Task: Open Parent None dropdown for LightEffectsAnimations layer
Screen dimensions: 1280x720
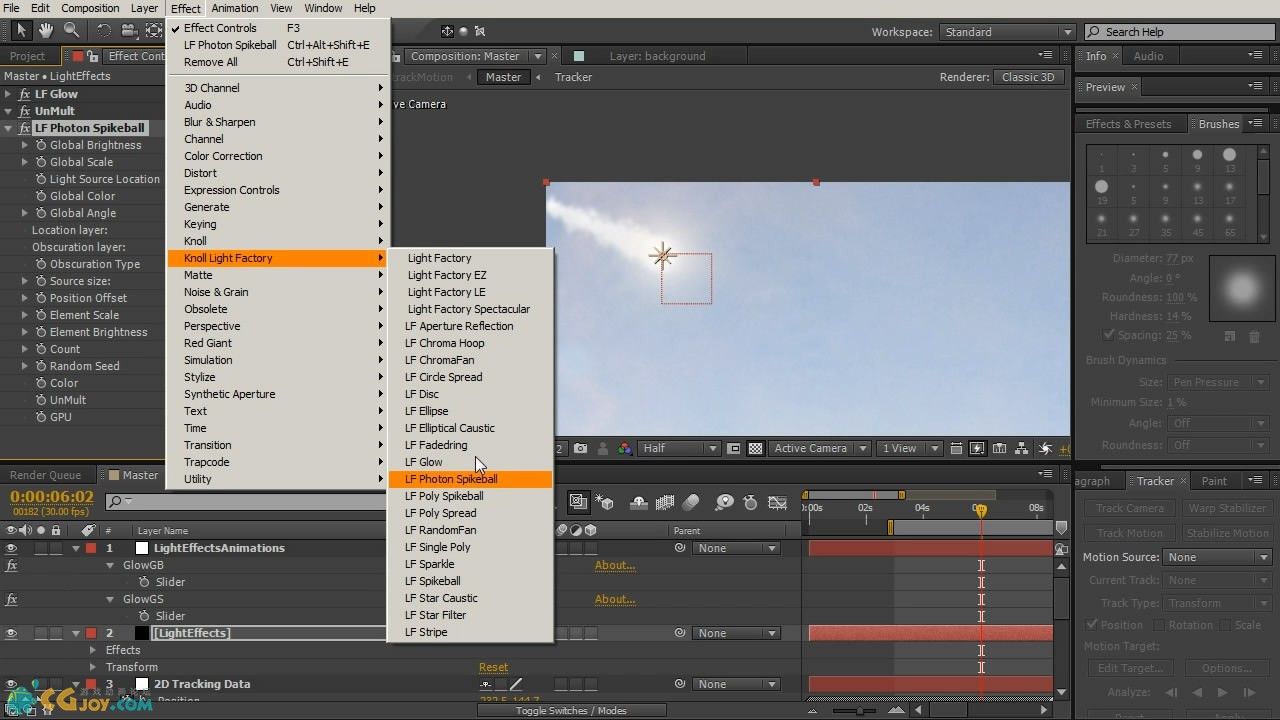Action: point(738,548)
